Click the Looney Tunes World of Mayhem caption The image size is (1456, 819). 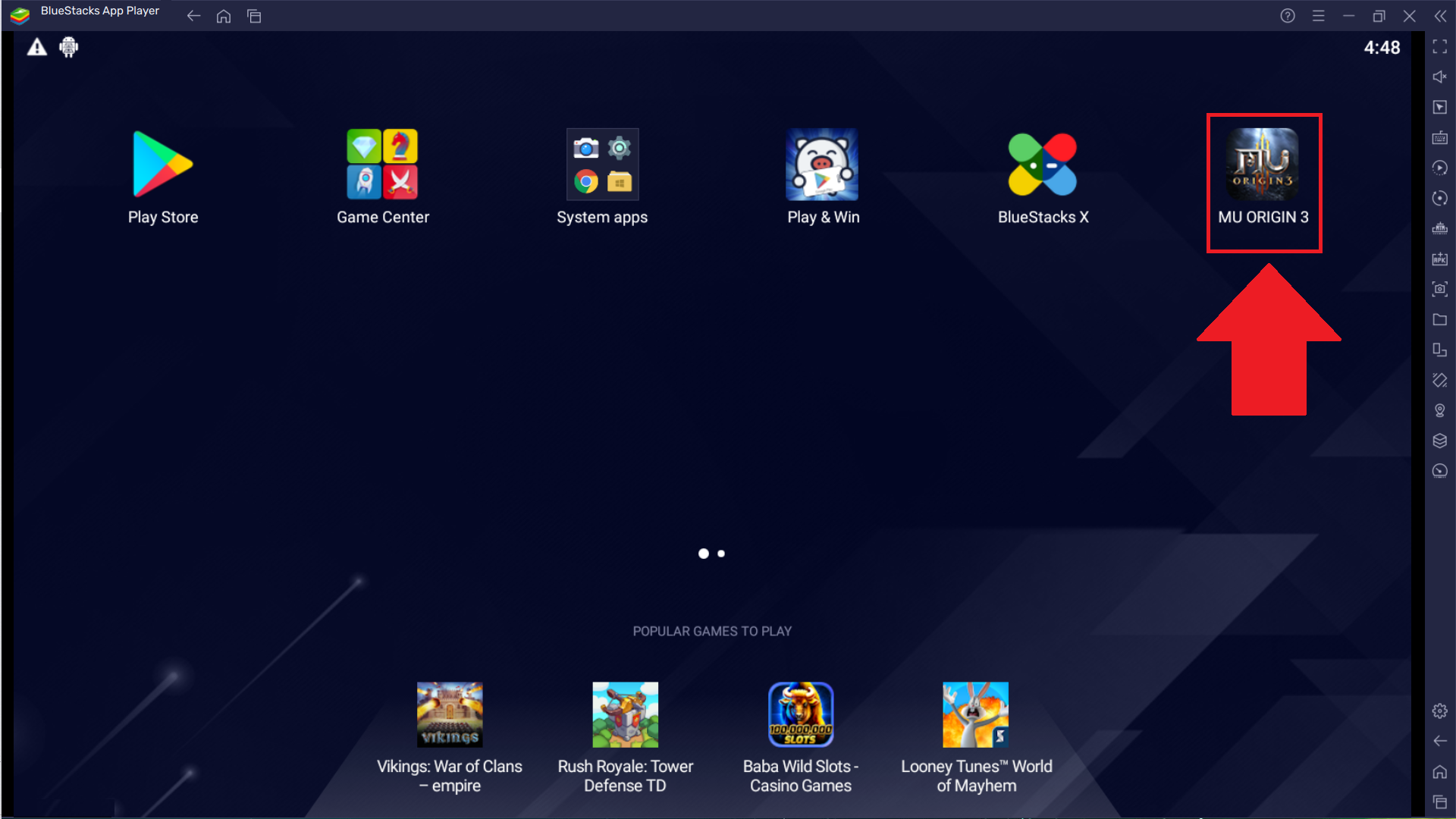pos(977,776)
